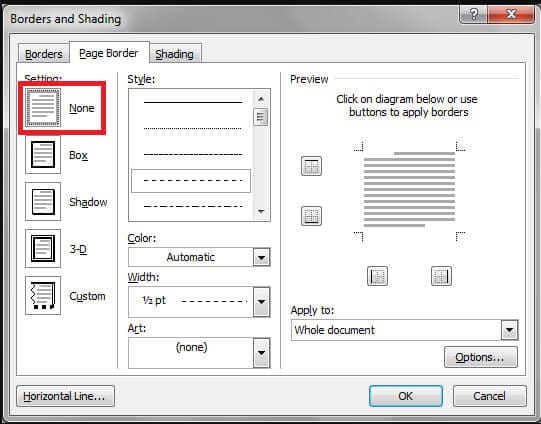This screenshot has width=541, height=424.
Task: Click the Box setting label
Action: [78, 155]
